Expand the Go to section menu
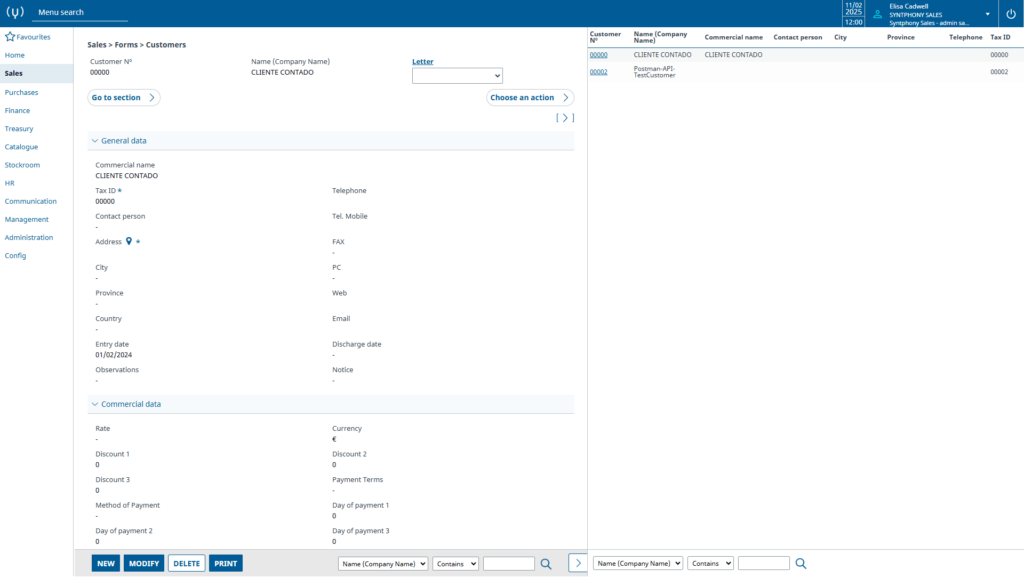Image resolution: width=1024 pixels, height=578 pixels. pyautogui.click(x=123, y=97)
